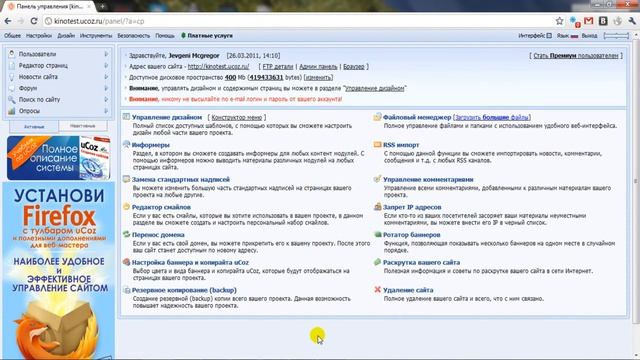Click the Информеры icon
Image resolution: width=640 pixels, height=360 pixels.
[x=127, y=144]
